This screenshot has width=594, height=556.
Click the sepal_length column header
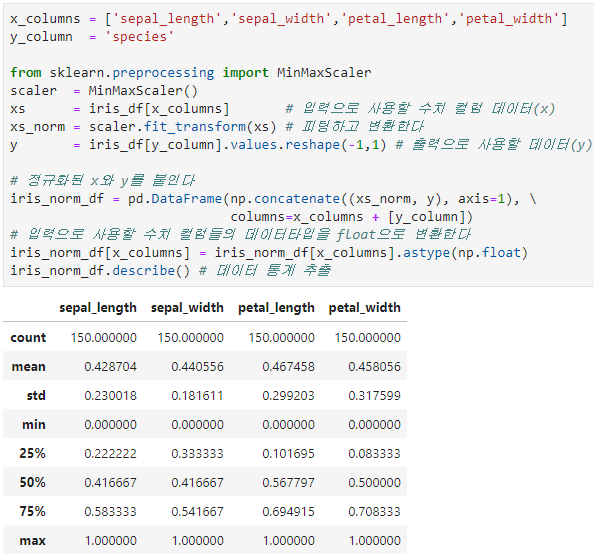pos(98,308)
